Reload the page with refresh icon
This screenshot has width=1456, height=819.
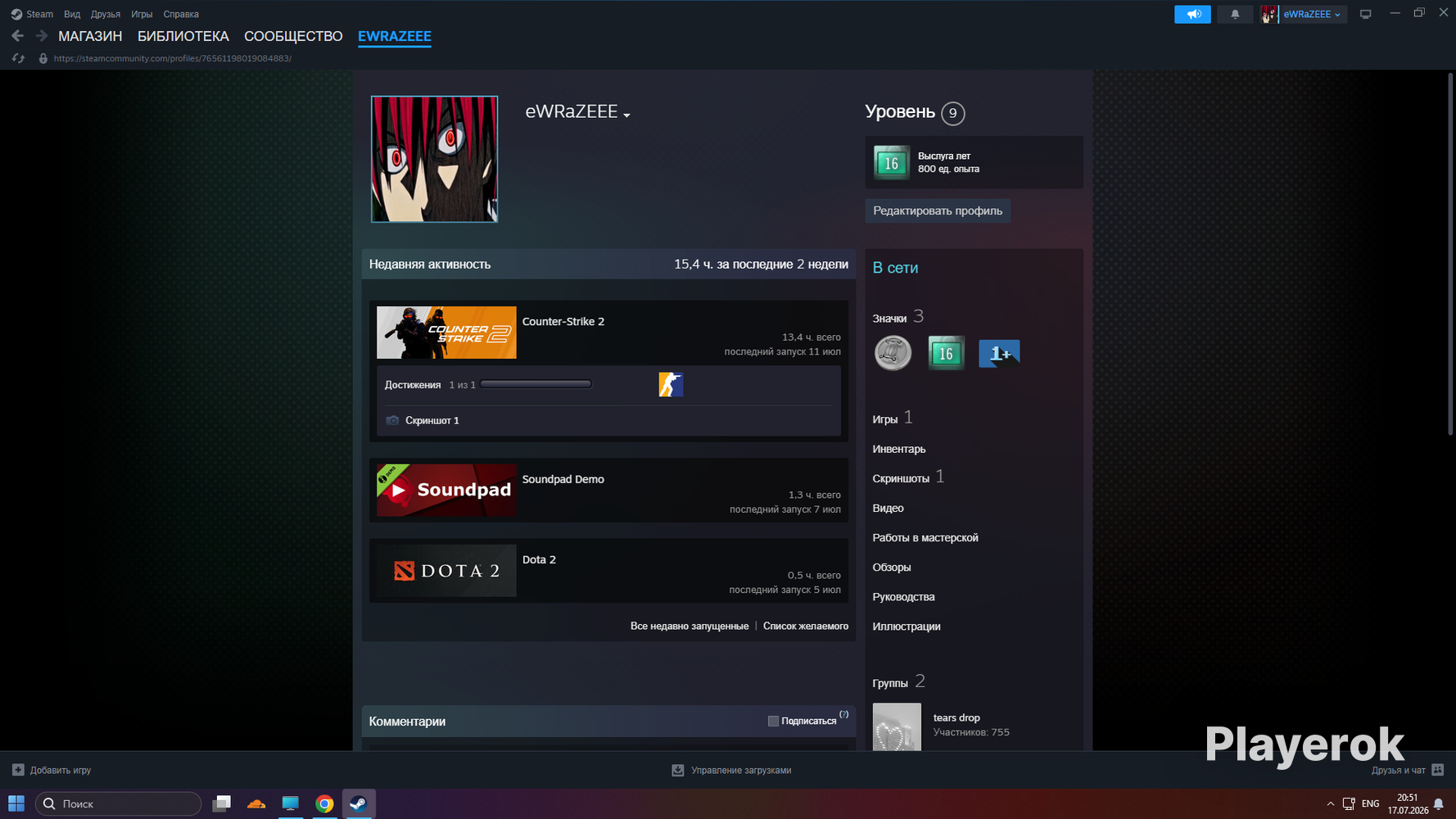[x=18, y=58]
